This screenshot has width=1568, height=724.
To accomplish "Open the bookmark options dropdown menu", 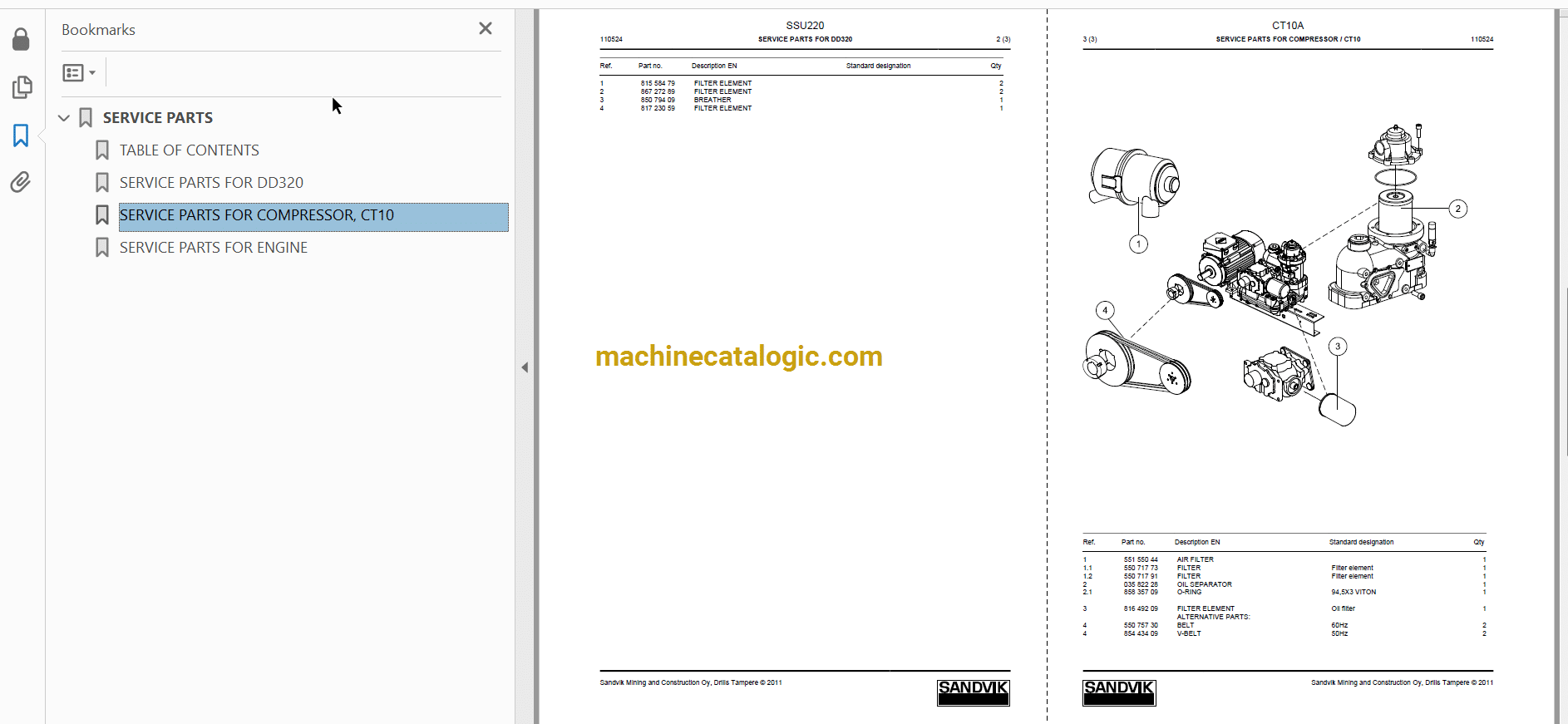I will tap(79, 73).
